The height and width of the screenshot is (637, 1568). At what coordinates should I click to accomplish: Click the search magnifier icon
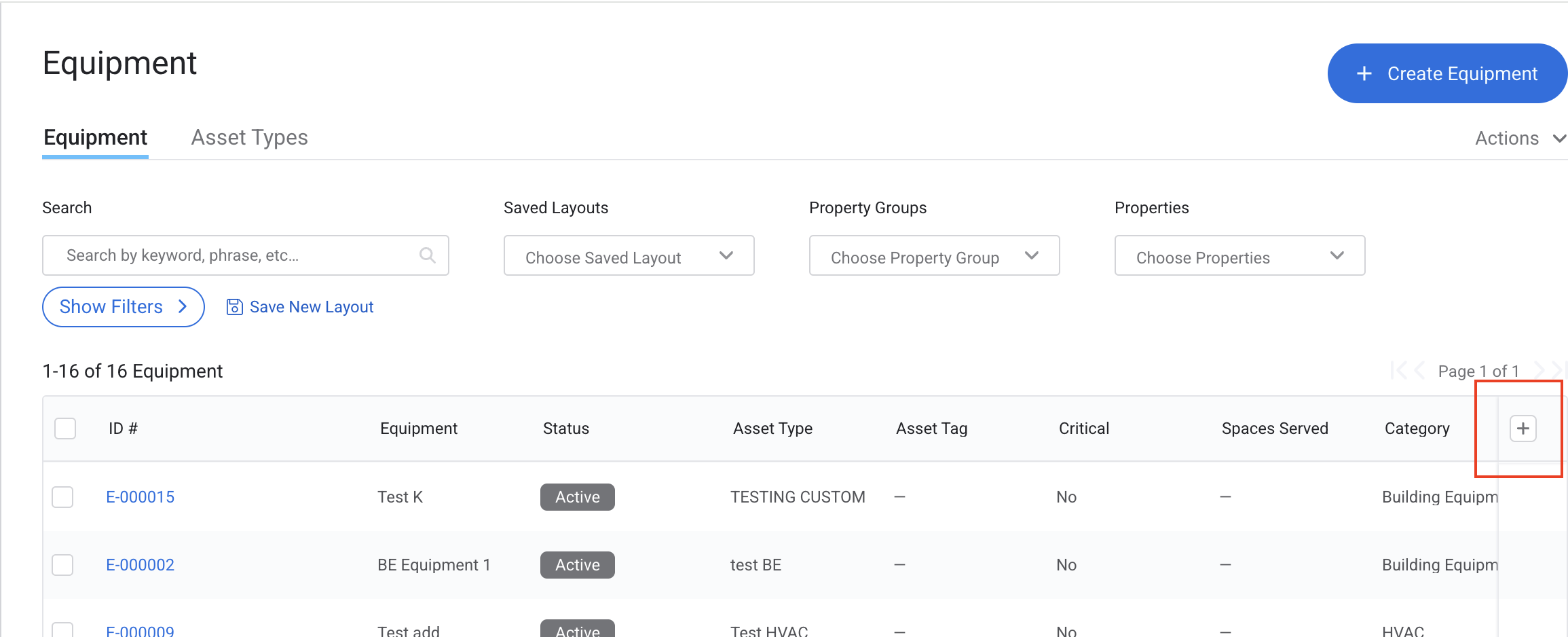(x=427, y=255)
